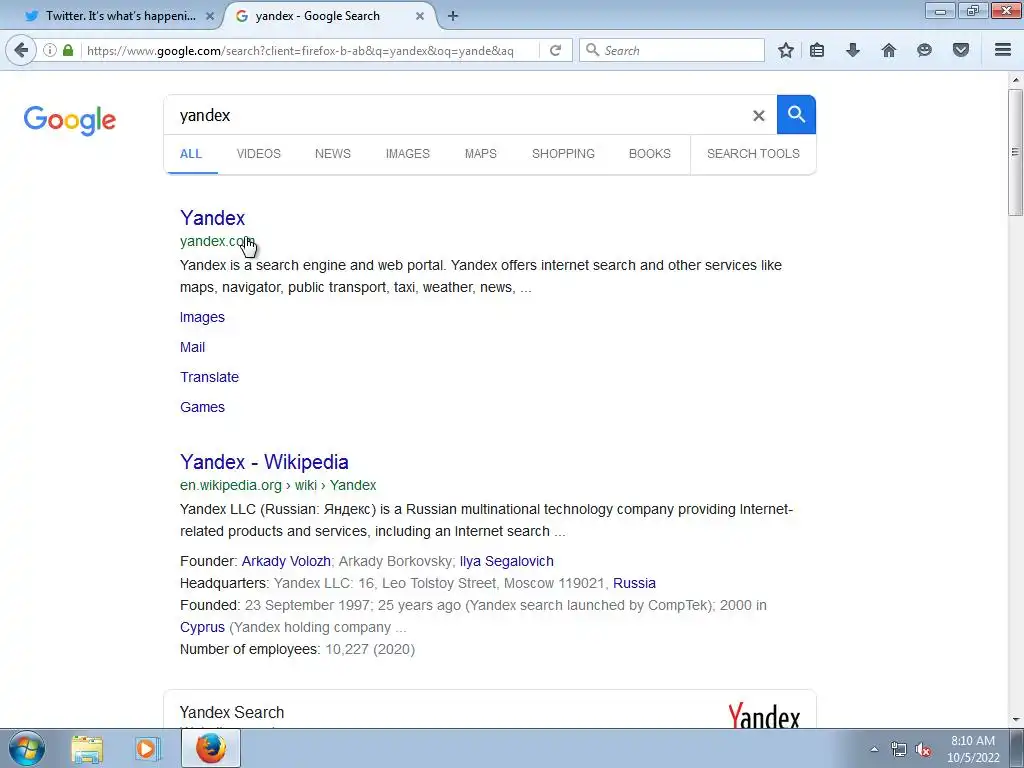The height and width of the screenshot is (768, 1024).
Task: Open the Windows Start menu
Action: [x=27, y=748]
